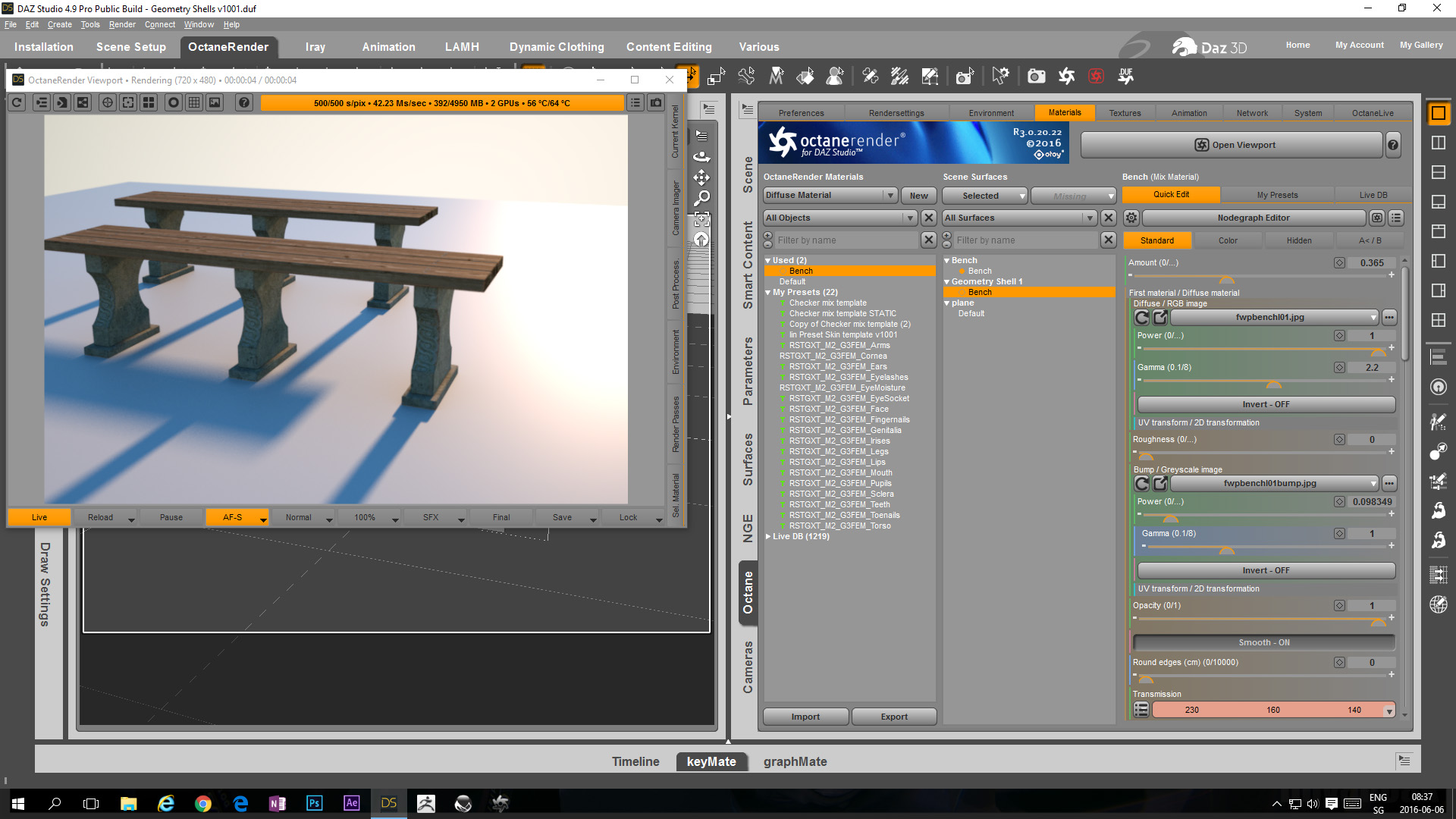Open the Render menu
This screenshot has height=819, width=1456.
point(121,24)
